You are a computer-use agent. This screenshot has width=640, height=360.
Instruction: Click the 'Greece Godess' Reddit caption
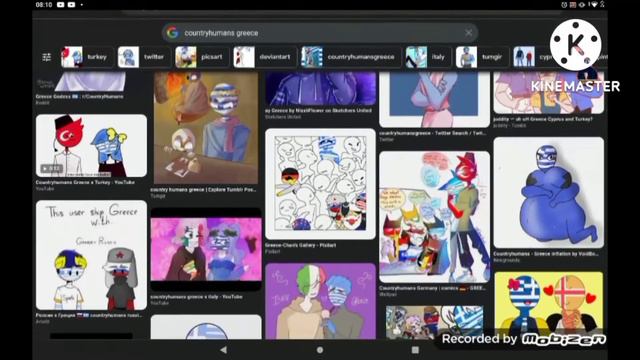click(80, 97)
